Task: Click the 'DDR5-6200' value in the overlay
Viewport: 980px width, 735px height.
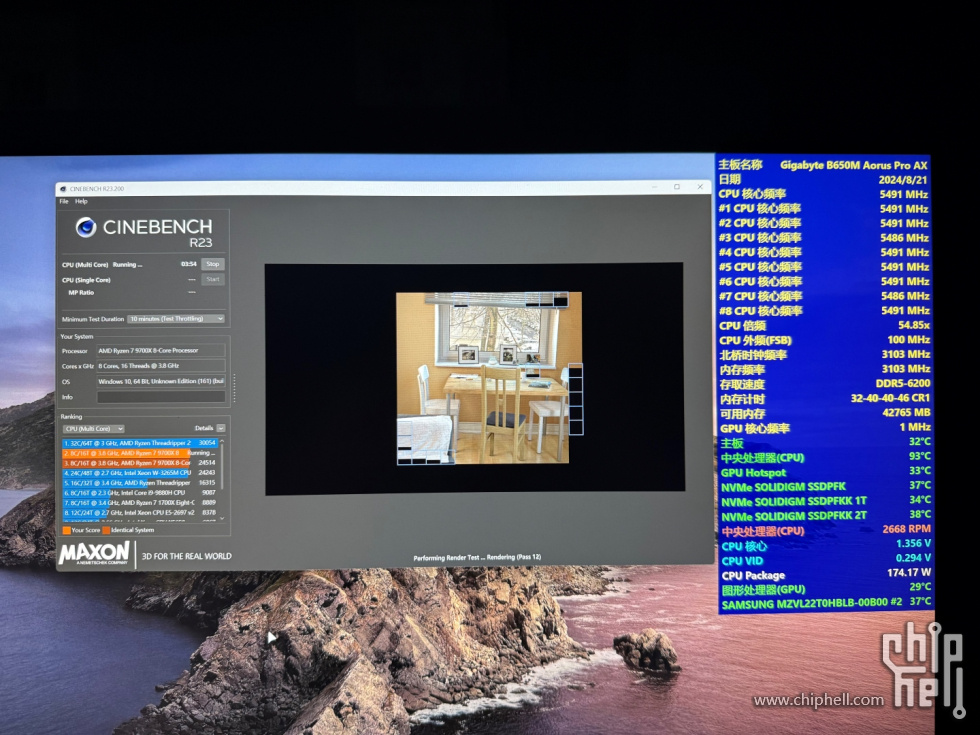Action: 902,384
